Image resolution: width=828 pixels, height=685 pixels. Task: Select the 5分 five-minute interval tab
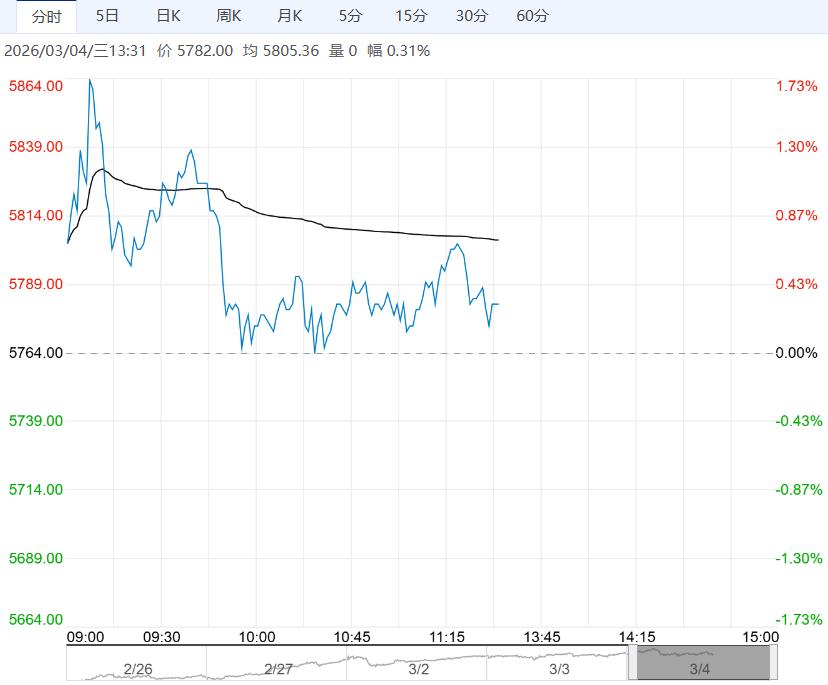351,16
